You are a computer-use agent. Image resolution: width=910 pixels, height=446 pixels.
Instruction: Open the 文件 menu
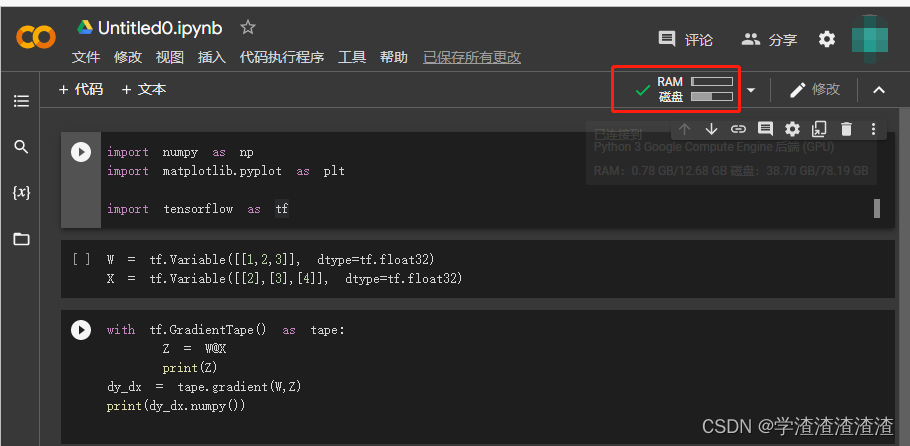click(86, 58)
